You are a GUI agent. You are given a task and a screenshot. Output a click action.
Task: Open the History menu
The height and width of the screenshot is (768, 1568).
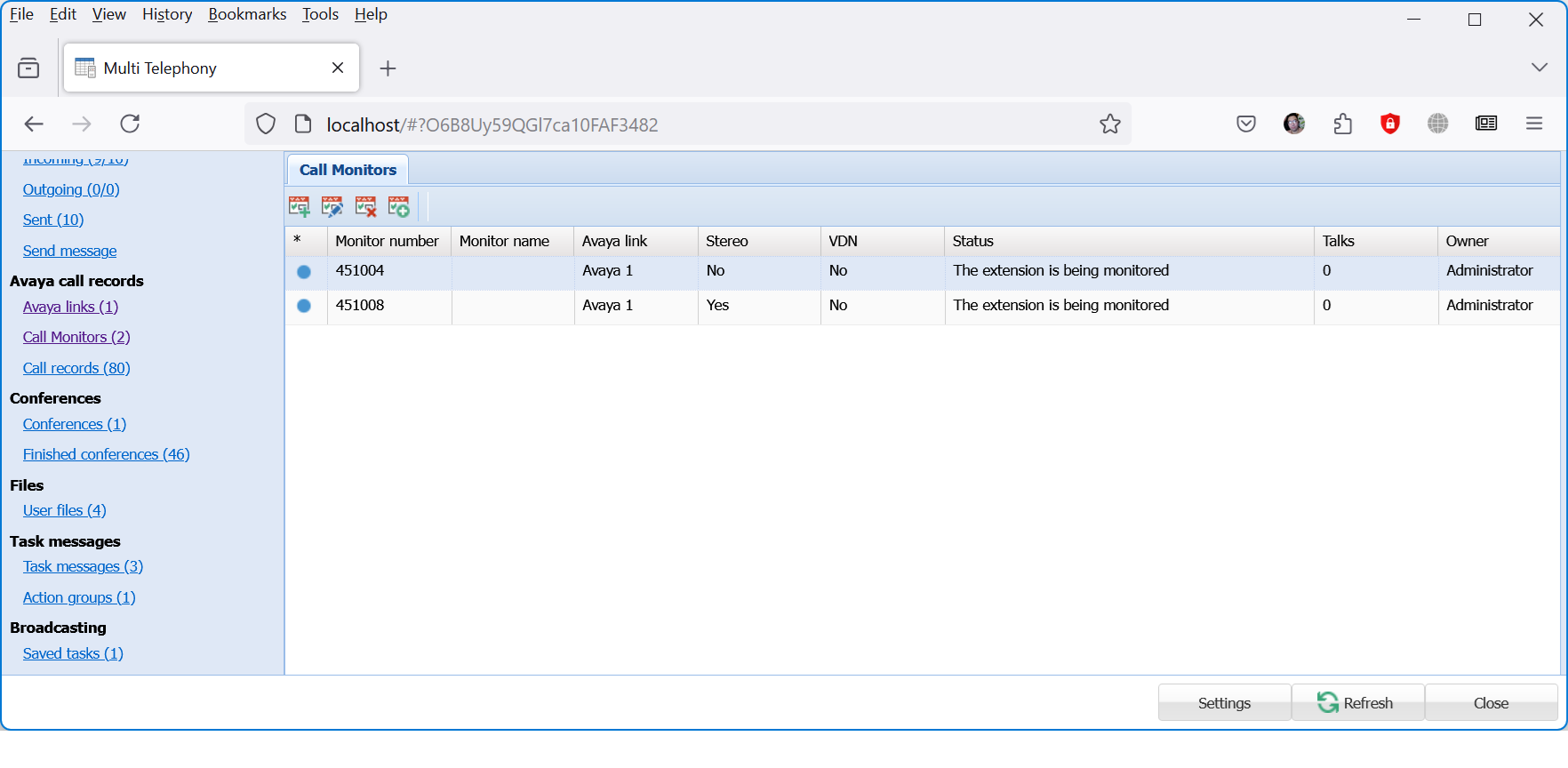pos(167,14)
